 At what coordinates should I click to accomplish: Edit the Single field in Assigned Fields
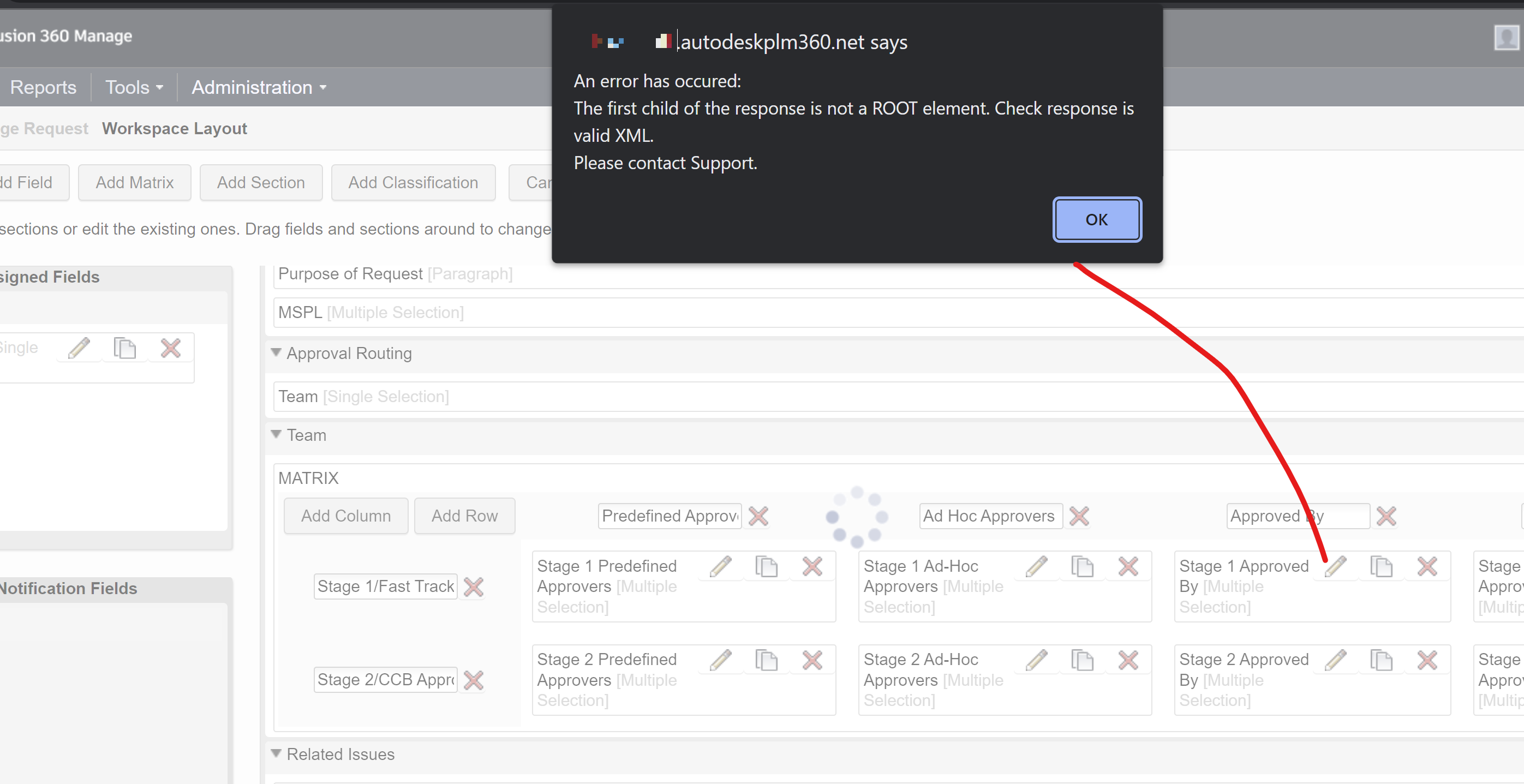click(79, 349)
